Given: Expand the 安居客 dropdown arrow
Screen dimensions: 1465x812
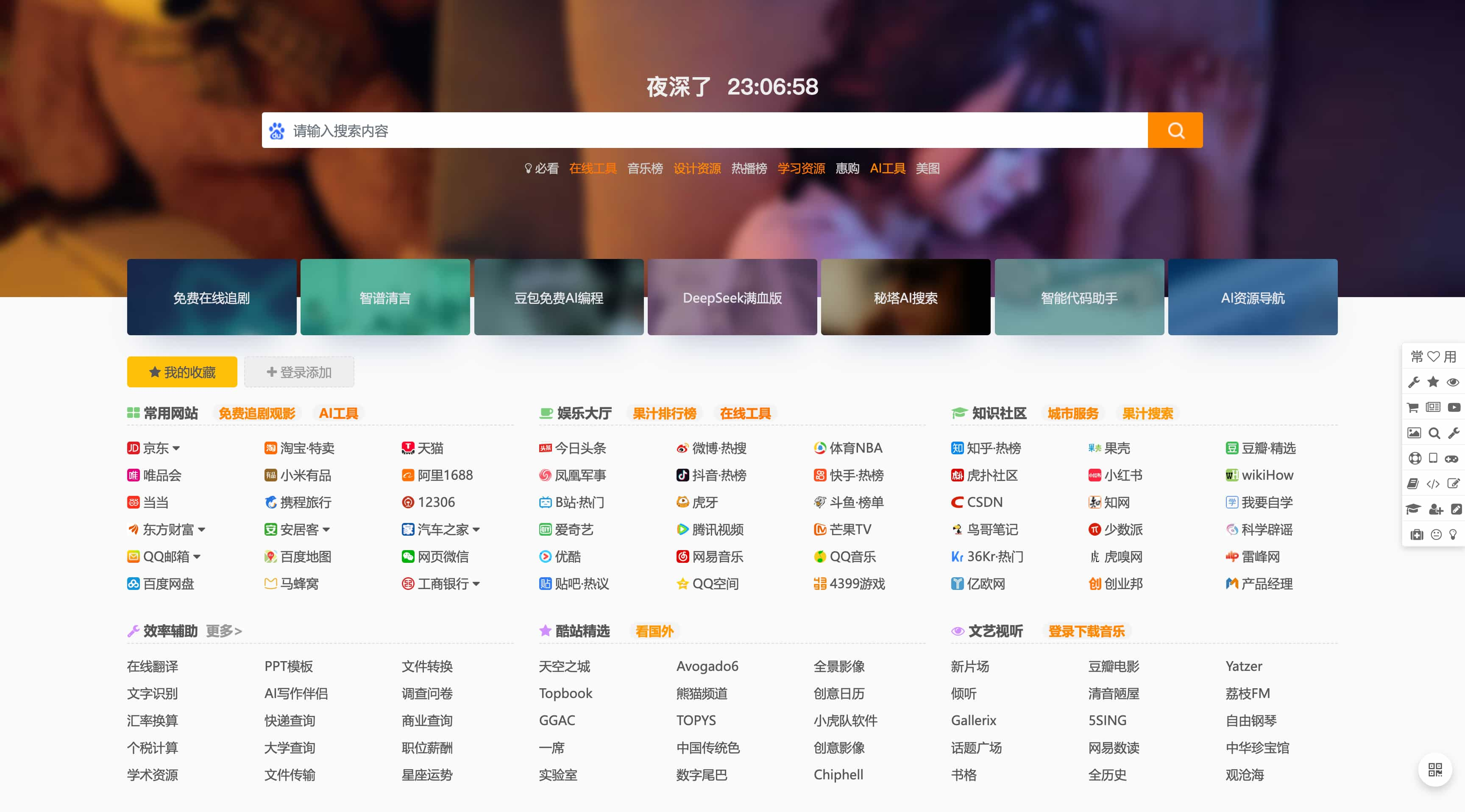Looking at the screenshot, I should (326, 530).
